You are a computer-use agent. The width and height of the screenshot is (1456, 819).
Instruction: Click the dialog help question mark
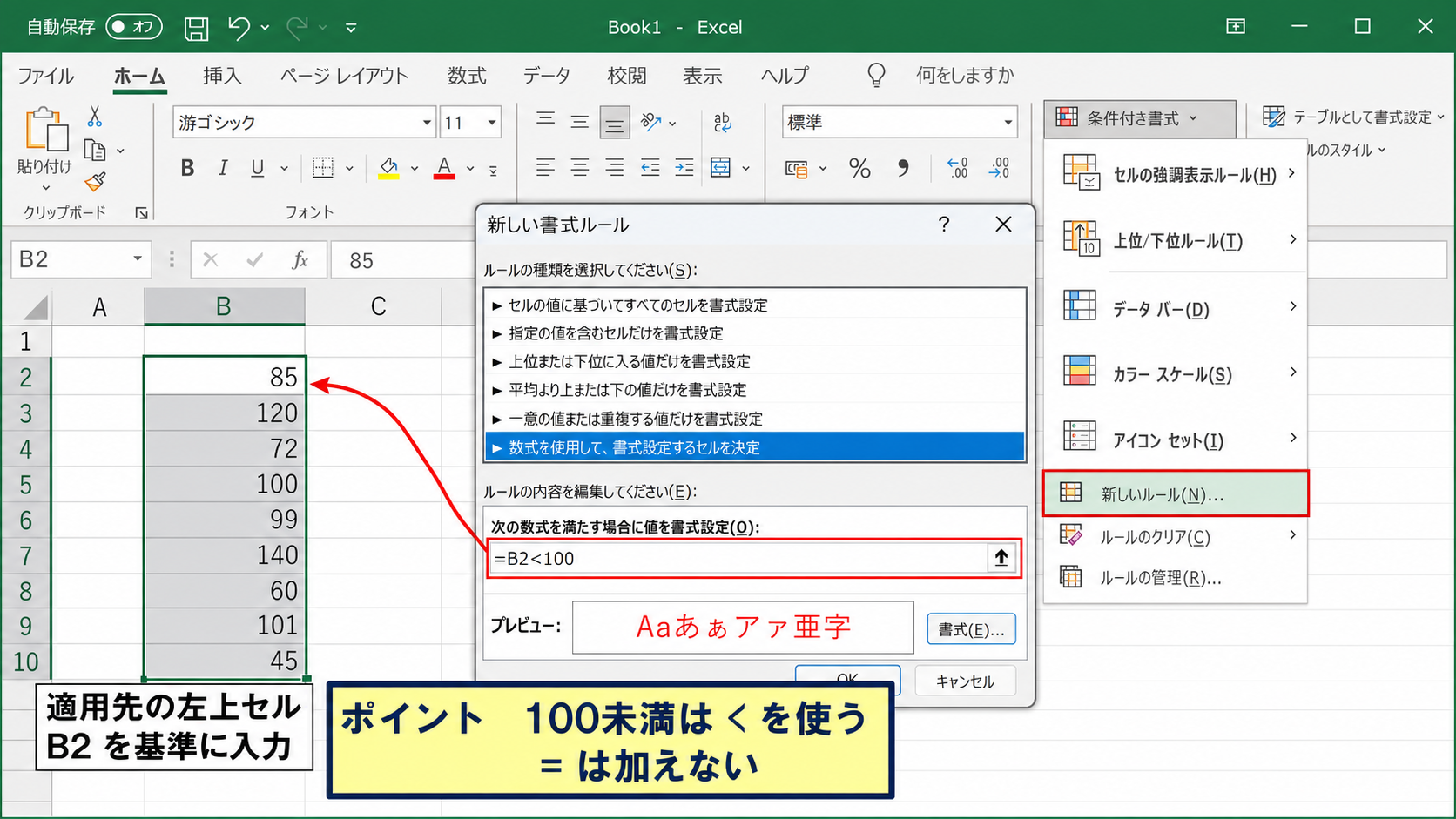(944, 225)
